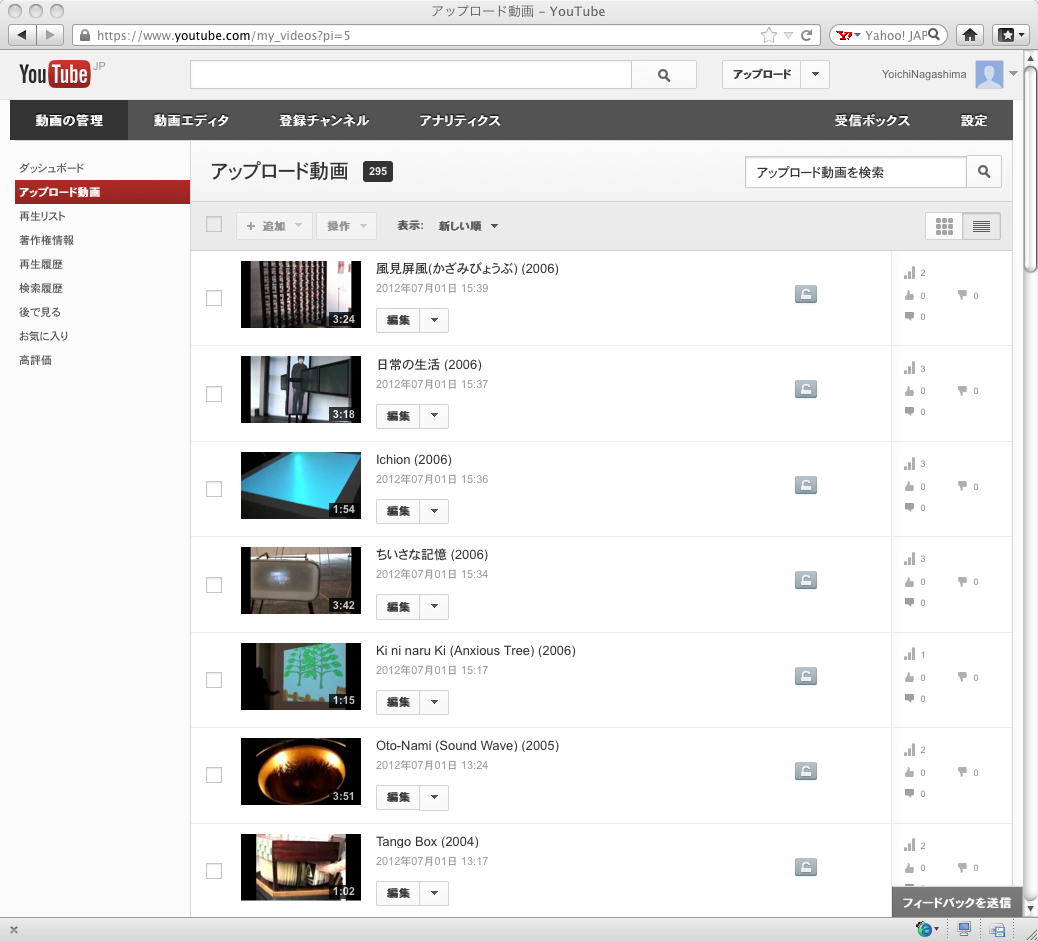Click the アップロード動画を検索 field
This screenshot has width=1038, height=941.
(x=855, y=172)
